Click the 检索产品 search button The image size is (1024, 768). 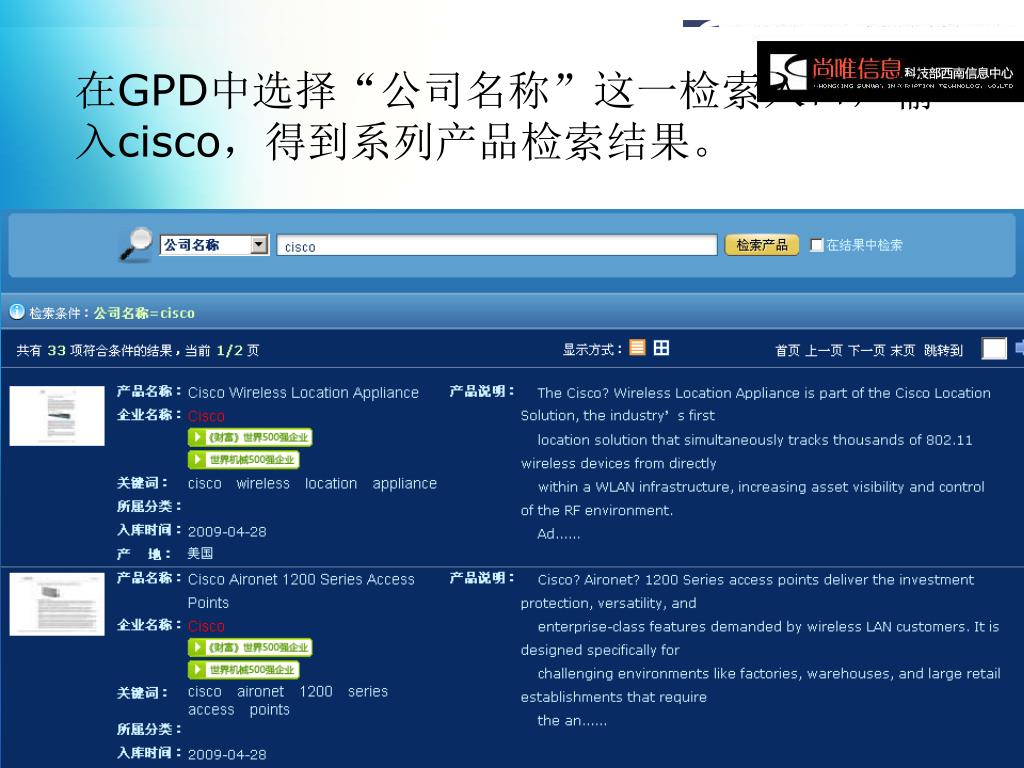(x=761, y=245)
